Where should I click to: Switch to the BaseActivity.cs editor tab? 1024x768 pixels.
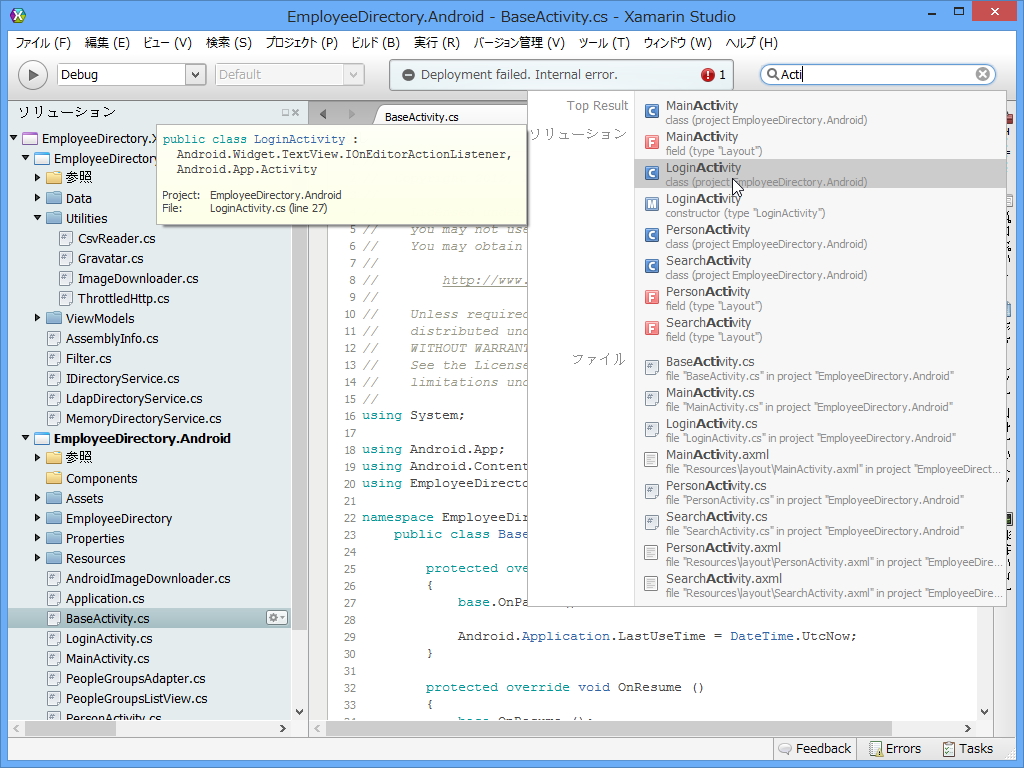(x=421, y=117)
